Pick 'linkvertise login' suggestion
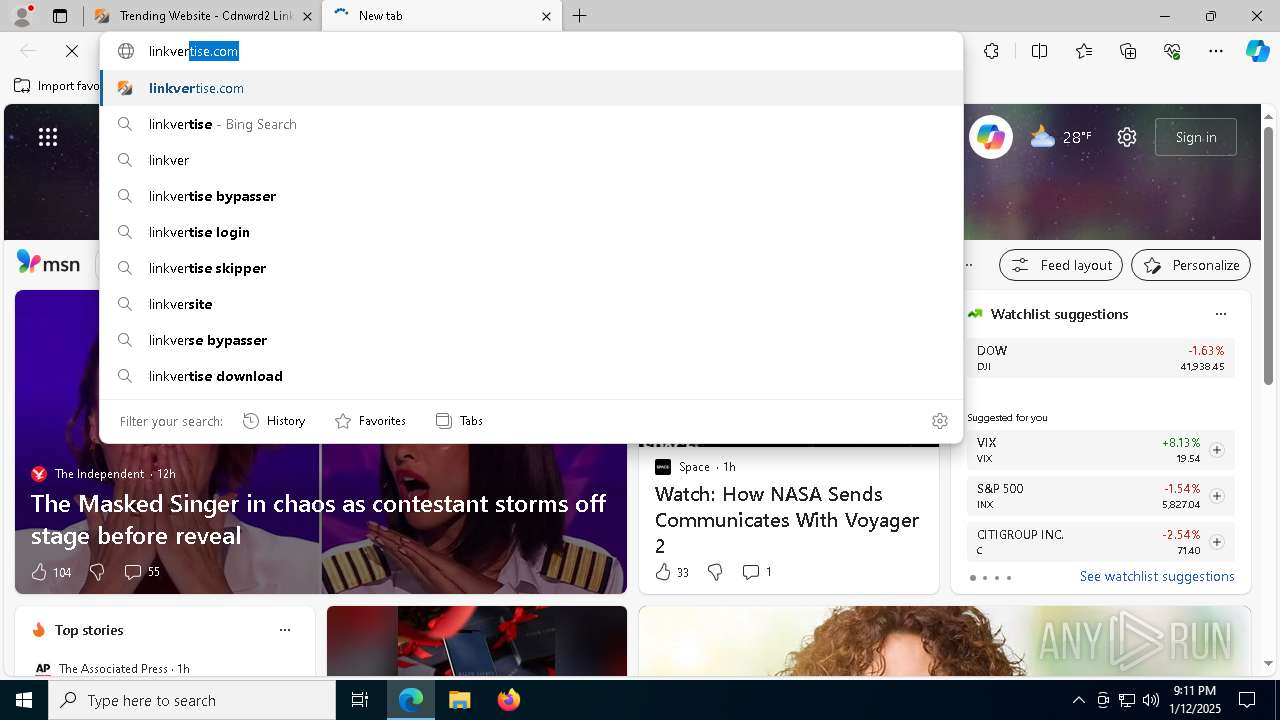 pyautogui.click(x=531, y=232)
